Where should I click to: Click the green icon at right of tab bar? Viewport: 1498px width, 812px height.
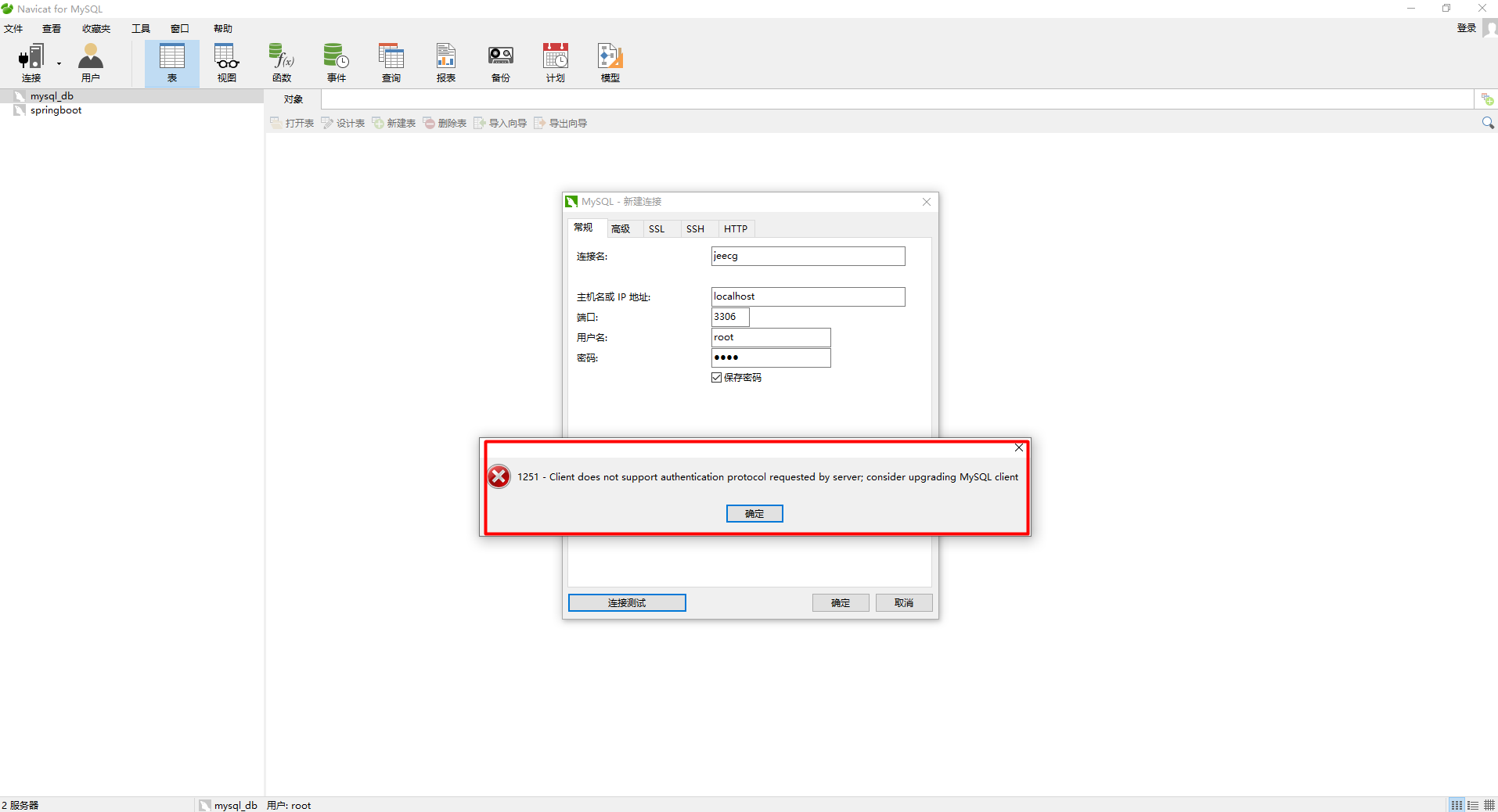pyautogui.click(x=1487, y=99)
